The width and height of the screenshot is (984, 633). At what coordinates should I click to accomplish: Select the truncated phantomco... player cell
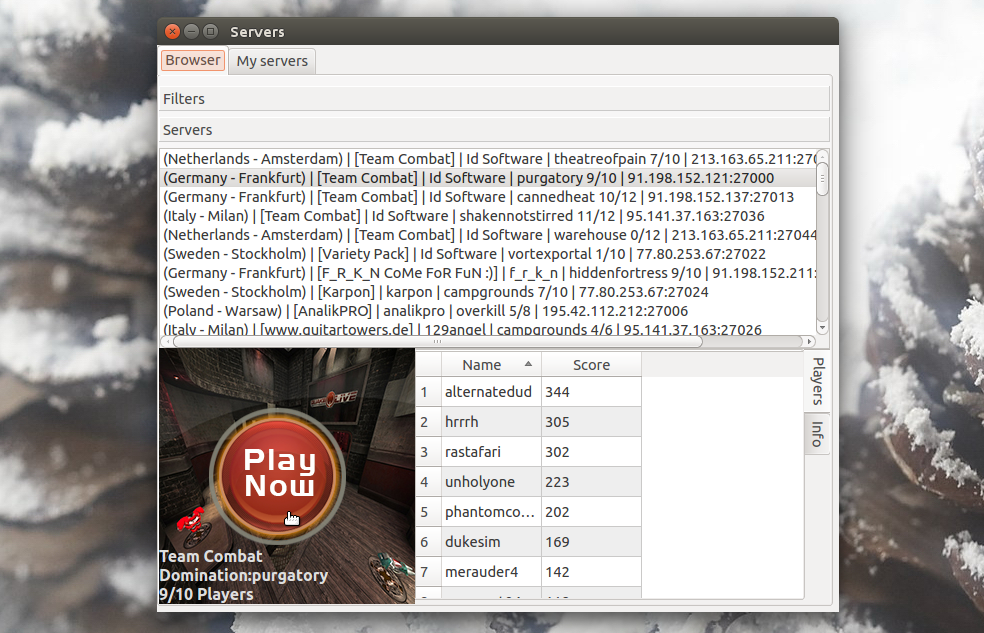pos(491,512)
